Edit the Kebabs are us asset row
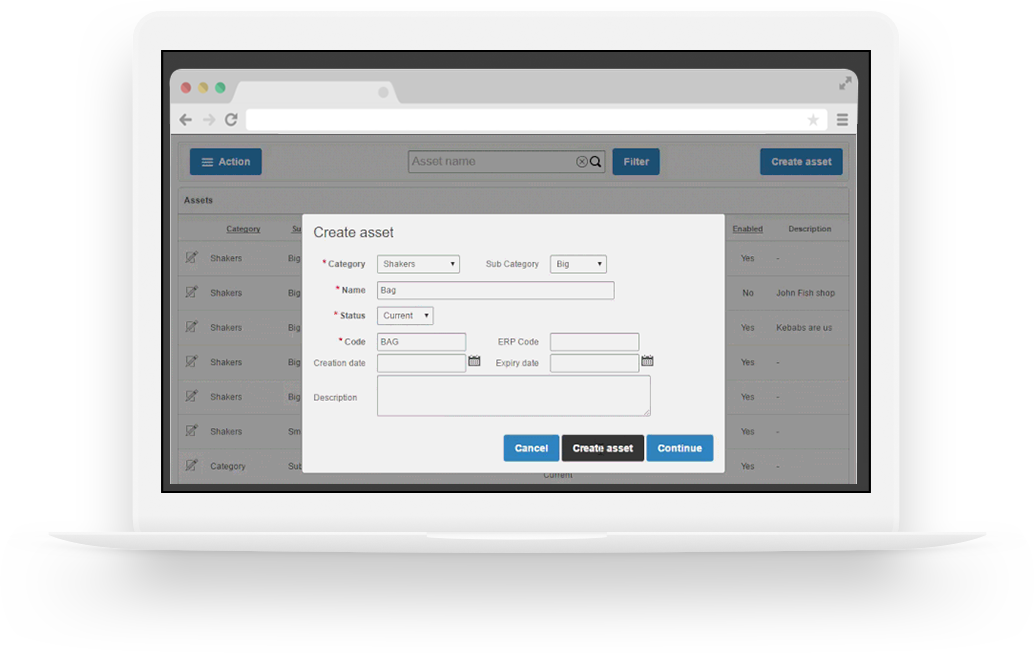Image resolution: width=1034 pixels, height=653 pixels. pyautogui.click(x=191, y=326)
